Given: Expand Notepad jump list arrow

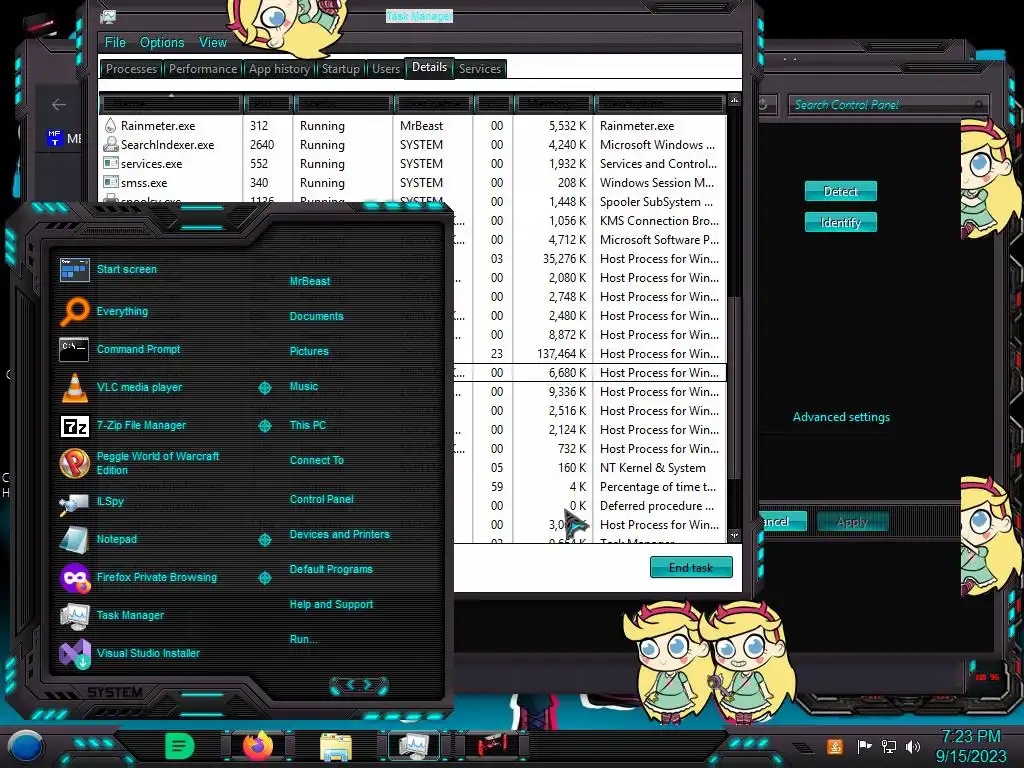Looking at the screenshot, I should click(x=264, y=539).
